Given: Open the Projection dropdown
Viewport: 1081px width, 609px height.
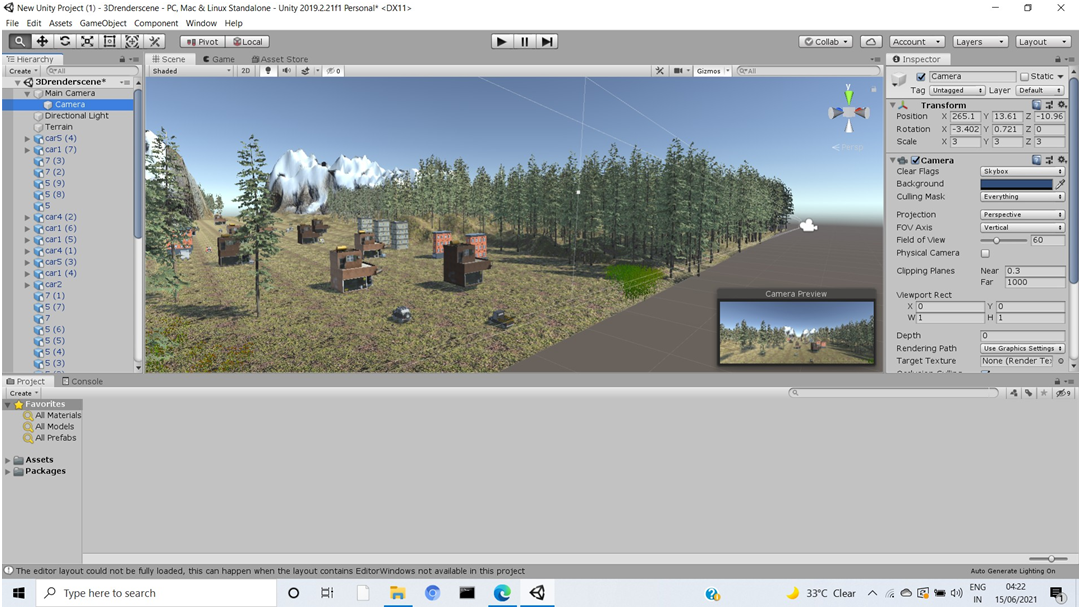Looking at the screenshot, I should (1021, 214).
